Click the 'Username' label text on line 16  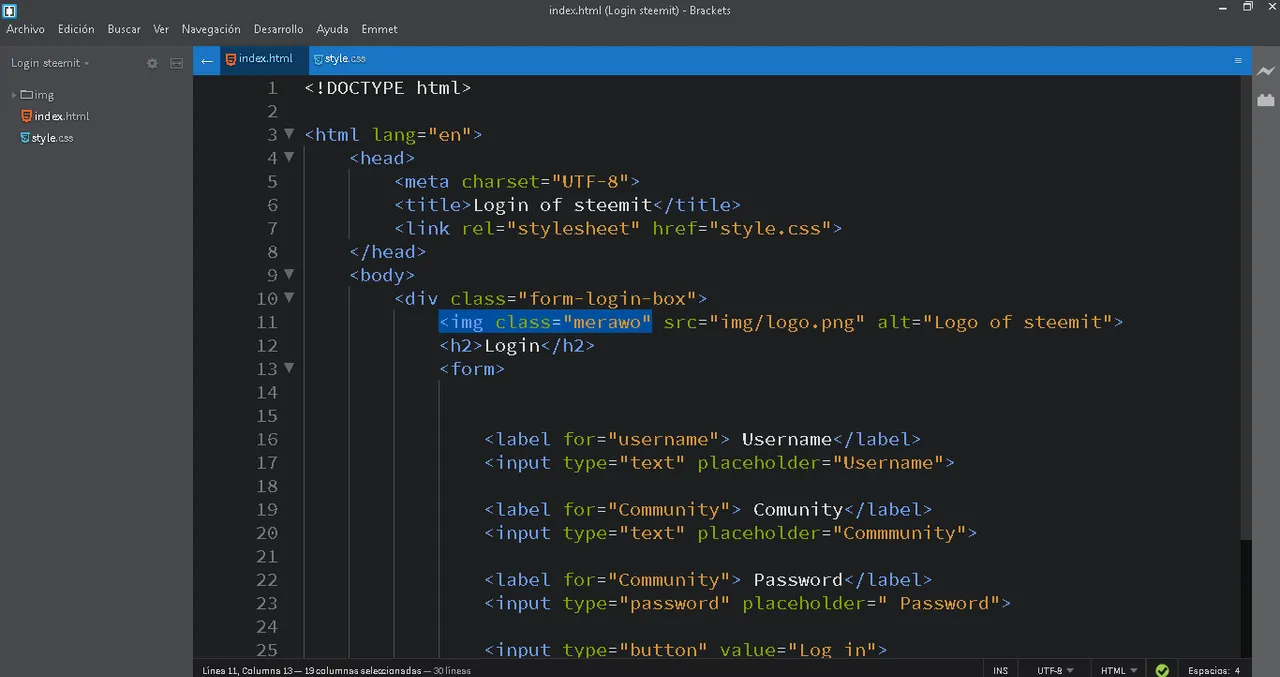click(786, 439)
